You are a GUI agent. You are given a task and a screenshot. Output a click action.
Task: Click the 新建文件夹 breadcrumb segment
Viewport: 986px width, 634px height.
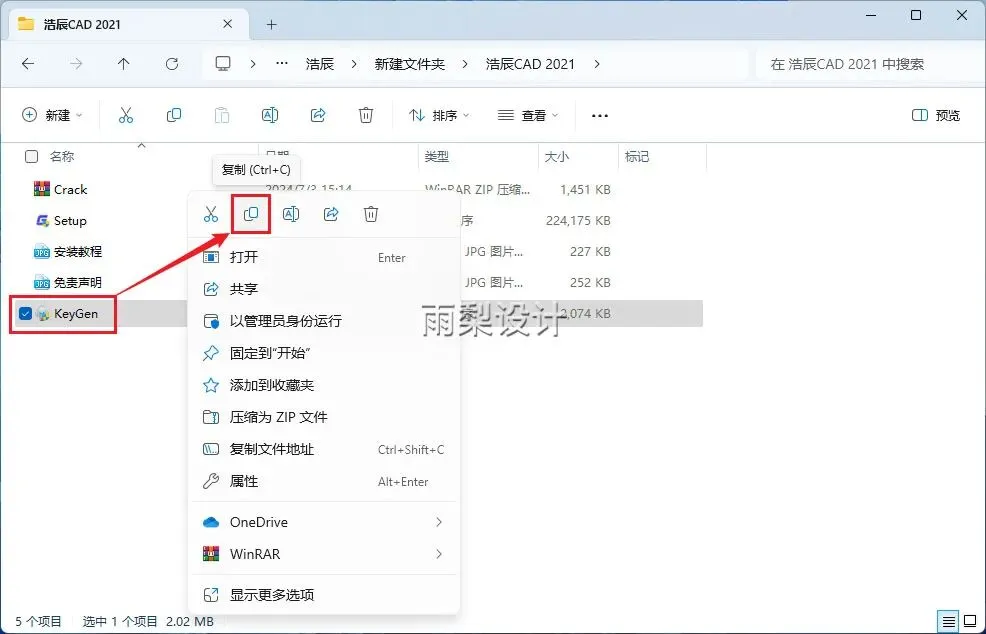[x=409, y=64]
